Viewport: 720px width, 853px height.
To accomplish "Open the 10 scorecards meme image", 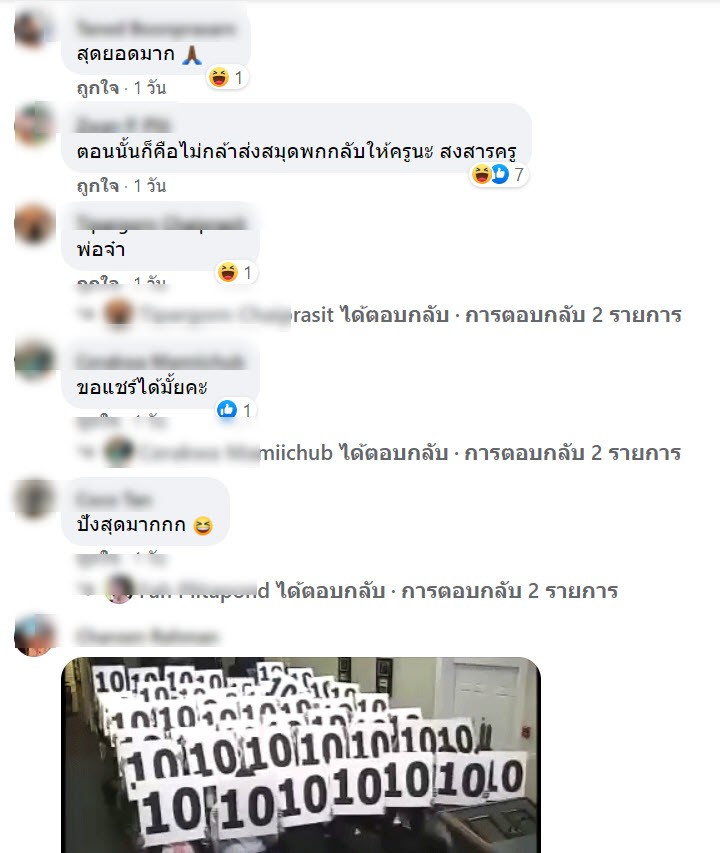I will coord(301,755).
